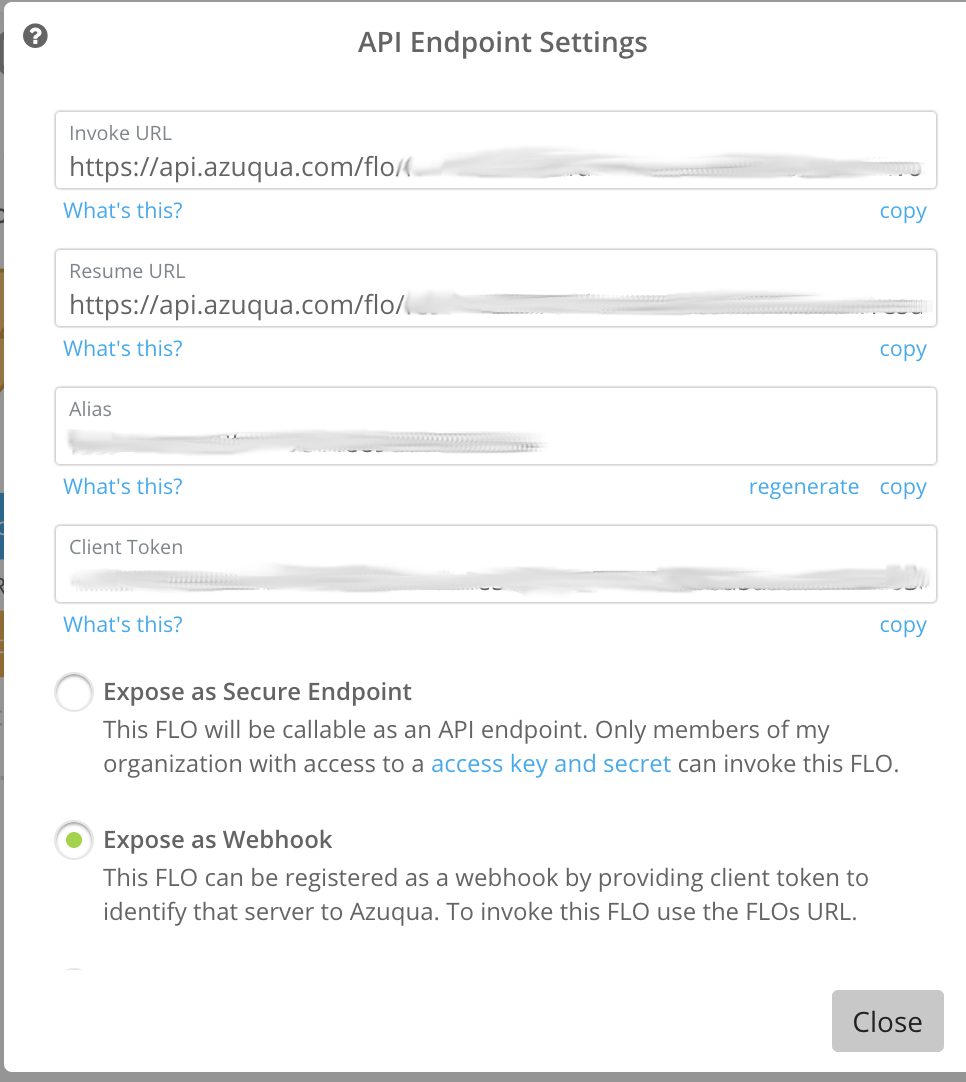Image resolution: width=966 pixels, height=1082 pixels.
Task: Click into the Resume URL field
Action: click(x=495, y=304)
